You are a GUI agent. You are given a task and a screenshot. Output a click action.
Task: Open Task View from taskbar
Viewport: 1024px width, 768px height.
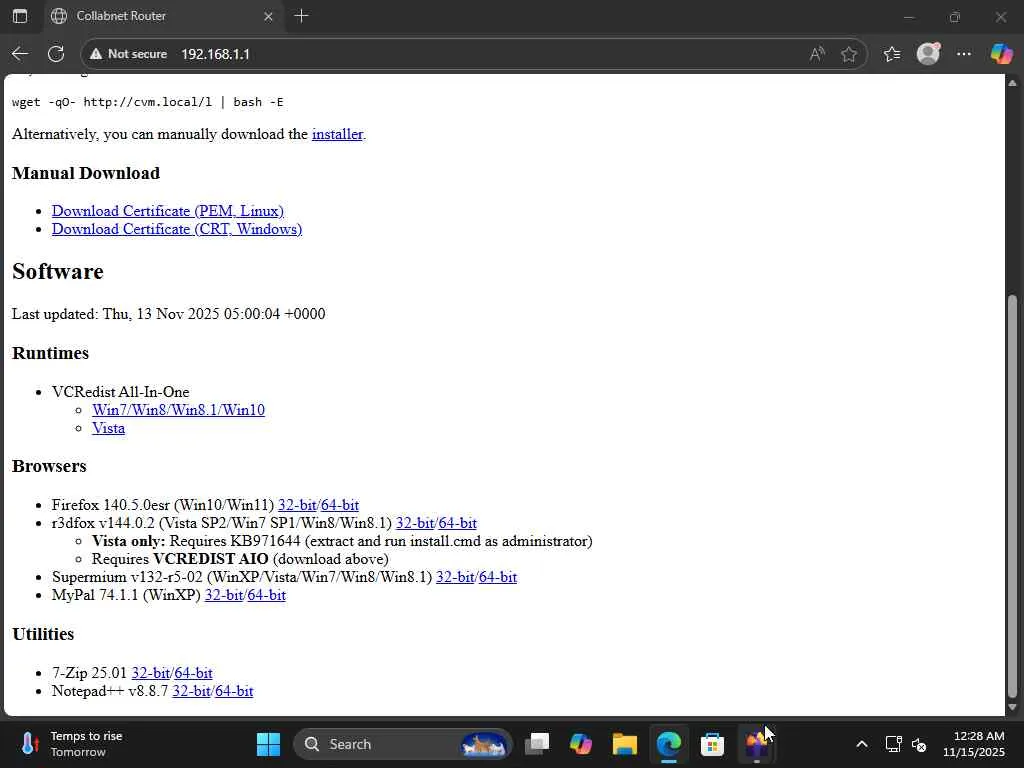click(537, 744)
